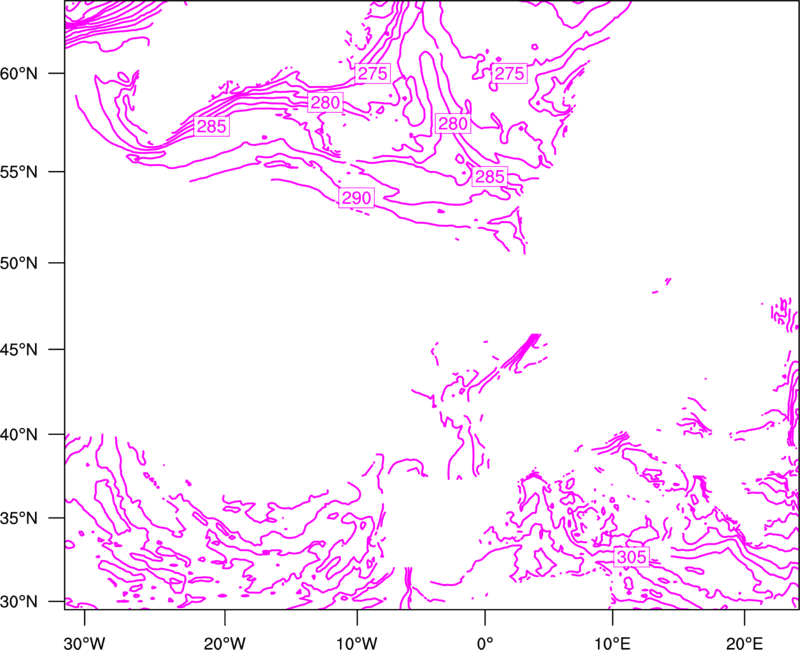The image size is (800, 650).
Task: Click the 30°N latitude axis label
Action: [x=19, y=601]
